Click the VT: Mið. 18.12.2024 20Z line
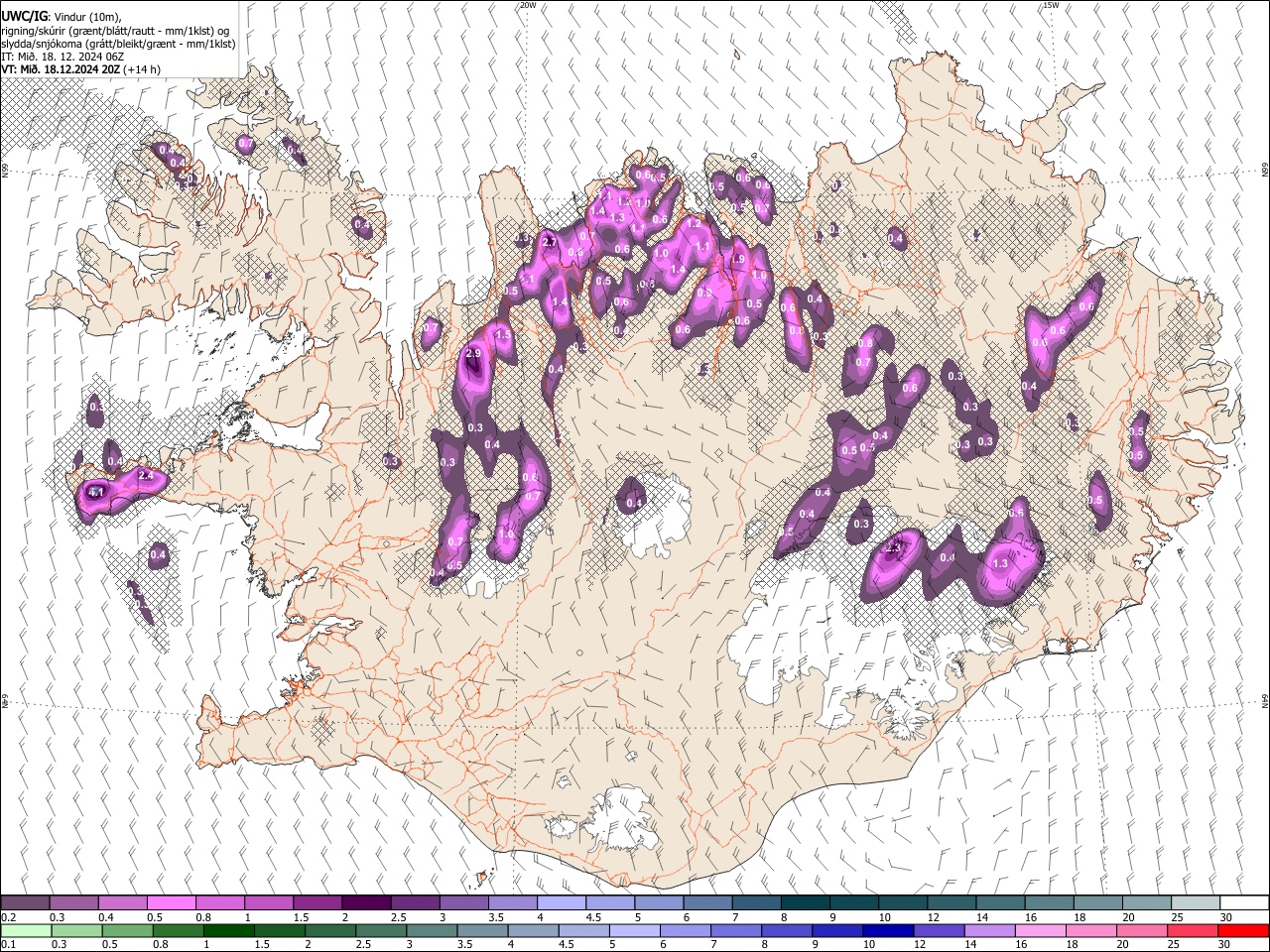Image resolution: width=1270 pixels, height=952 pixels. [x=80, y=69]
